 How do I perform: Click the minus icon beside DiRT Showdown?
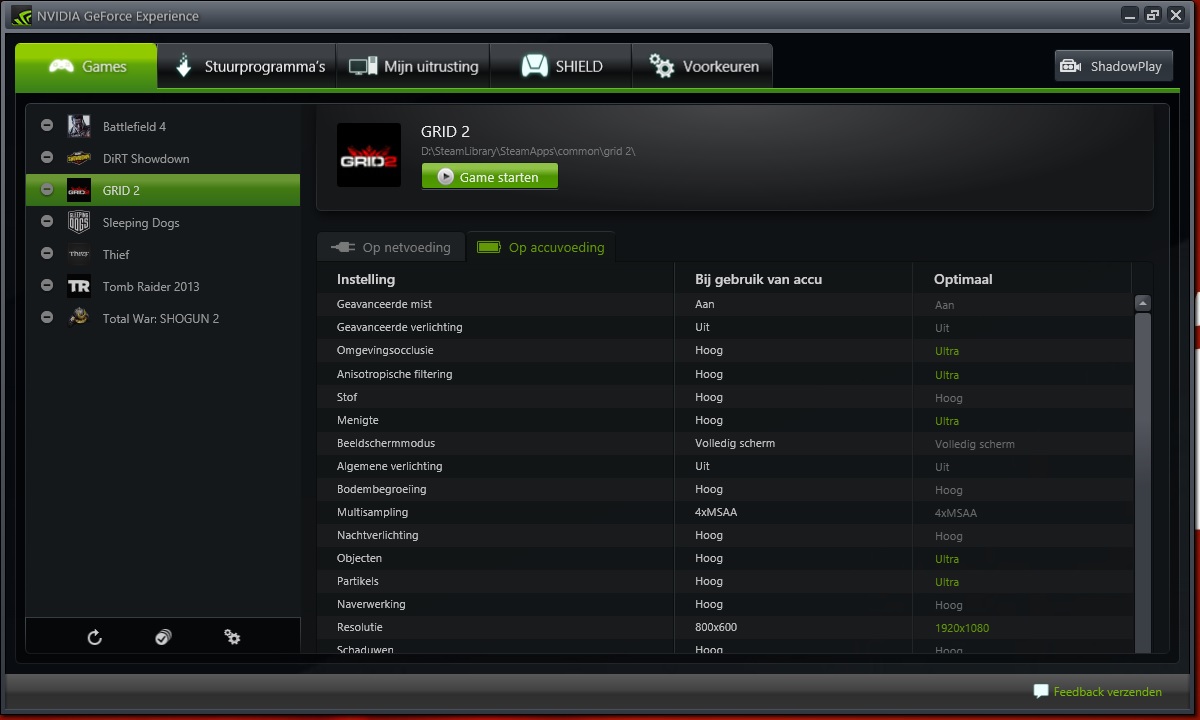(x=46, y=157)
